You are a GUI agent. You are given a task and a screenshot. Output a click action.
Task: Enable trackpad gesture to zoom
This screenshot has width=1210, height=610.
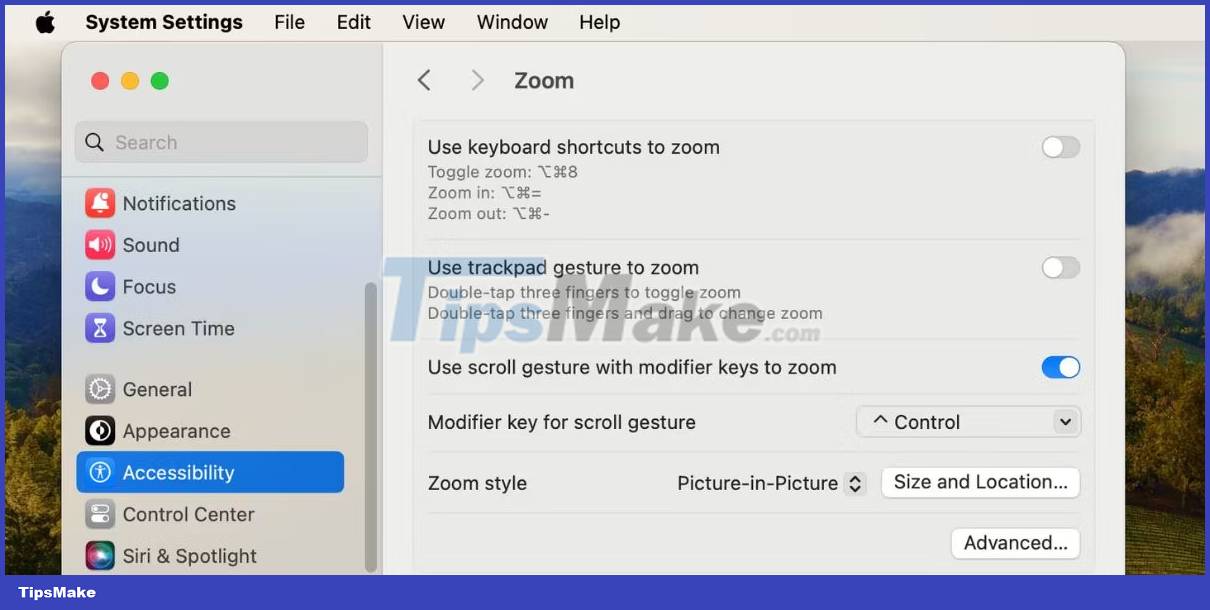1060,267
